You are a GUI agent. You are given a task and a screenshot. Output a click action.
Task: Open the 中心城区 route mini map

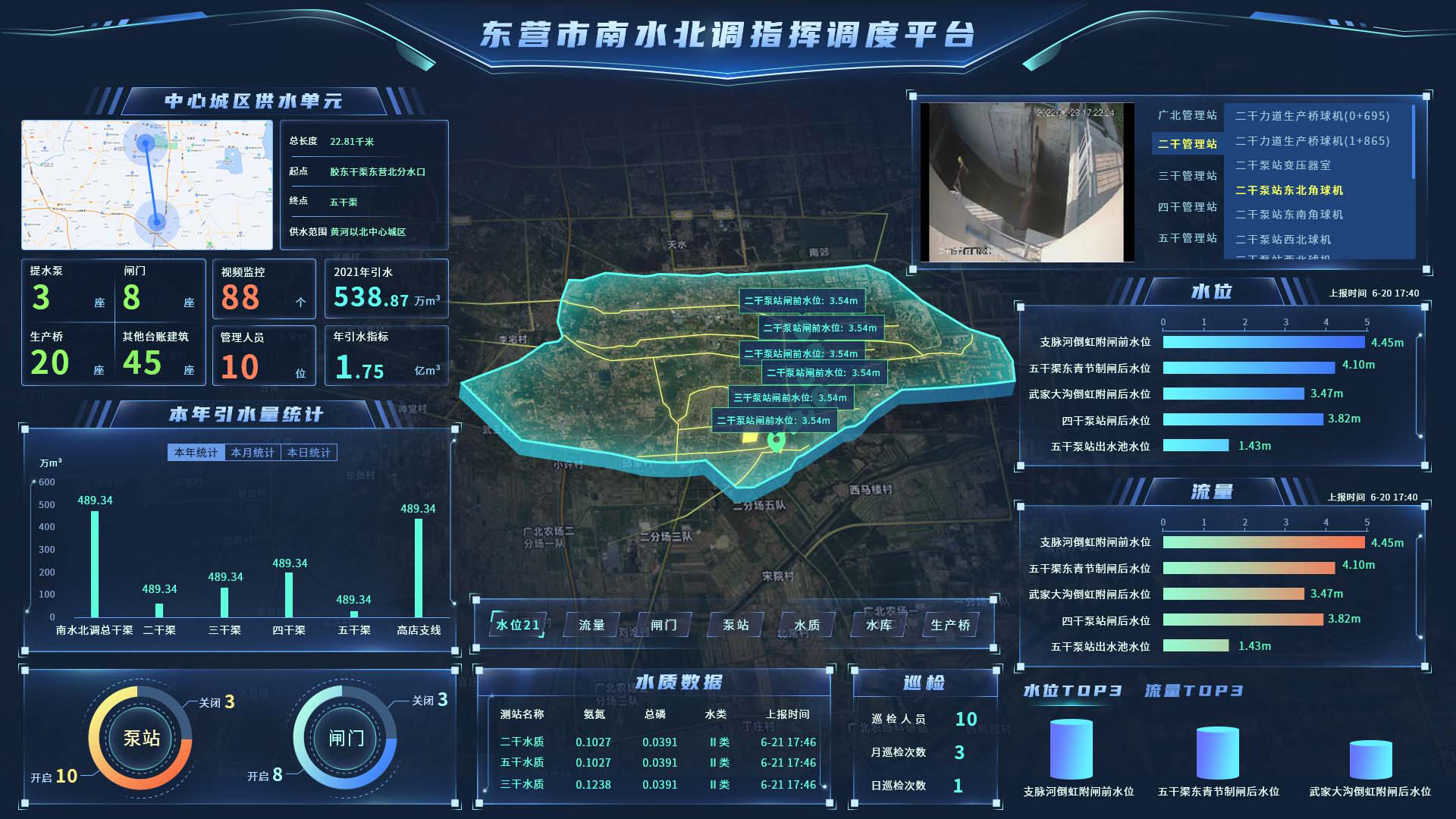[147, 185]
